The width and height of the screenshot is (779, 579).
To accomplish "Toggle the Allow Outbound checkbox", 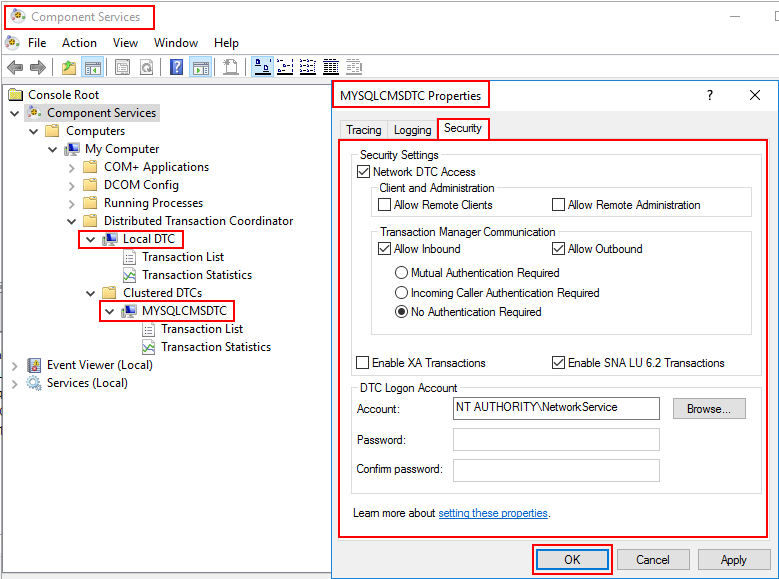I will tap(558, 248).
